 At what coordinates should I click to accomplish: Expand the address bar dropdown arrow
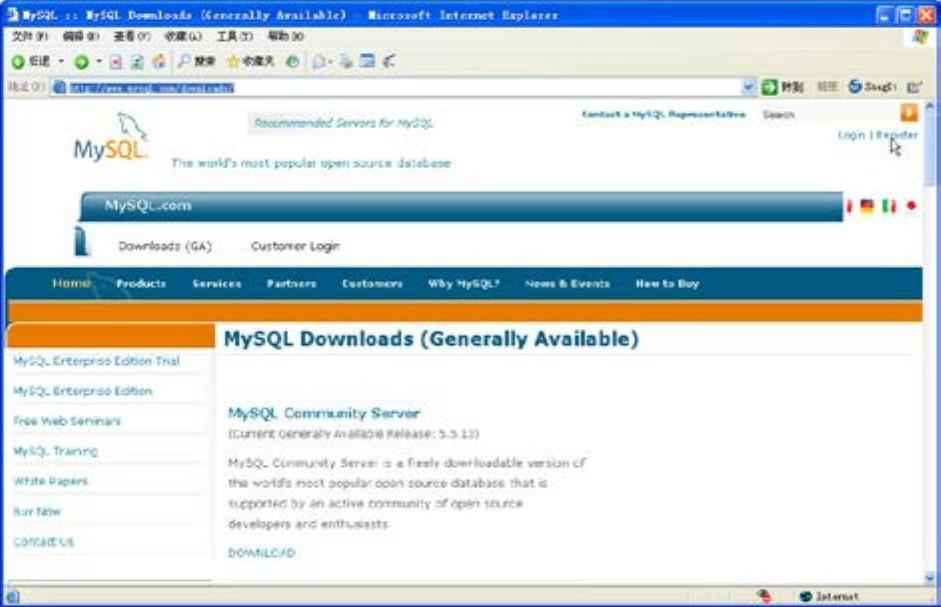pyautogui.click(x=748, y=88)
